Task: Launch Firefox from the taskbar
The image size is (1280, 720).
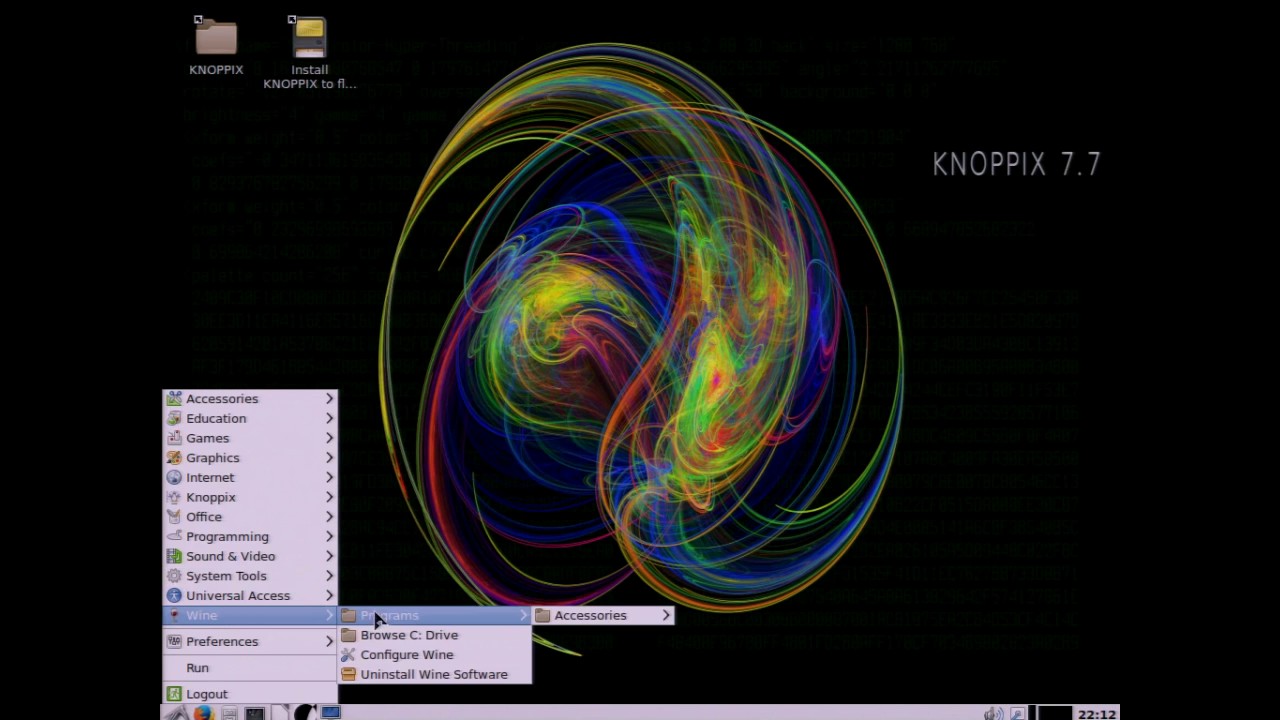Action: coord(203,713)
